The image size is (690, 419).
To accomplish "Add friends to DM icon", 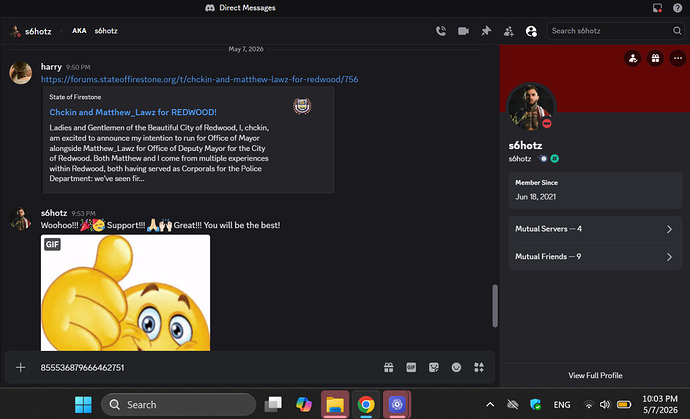I will click(x=509, y=31).
